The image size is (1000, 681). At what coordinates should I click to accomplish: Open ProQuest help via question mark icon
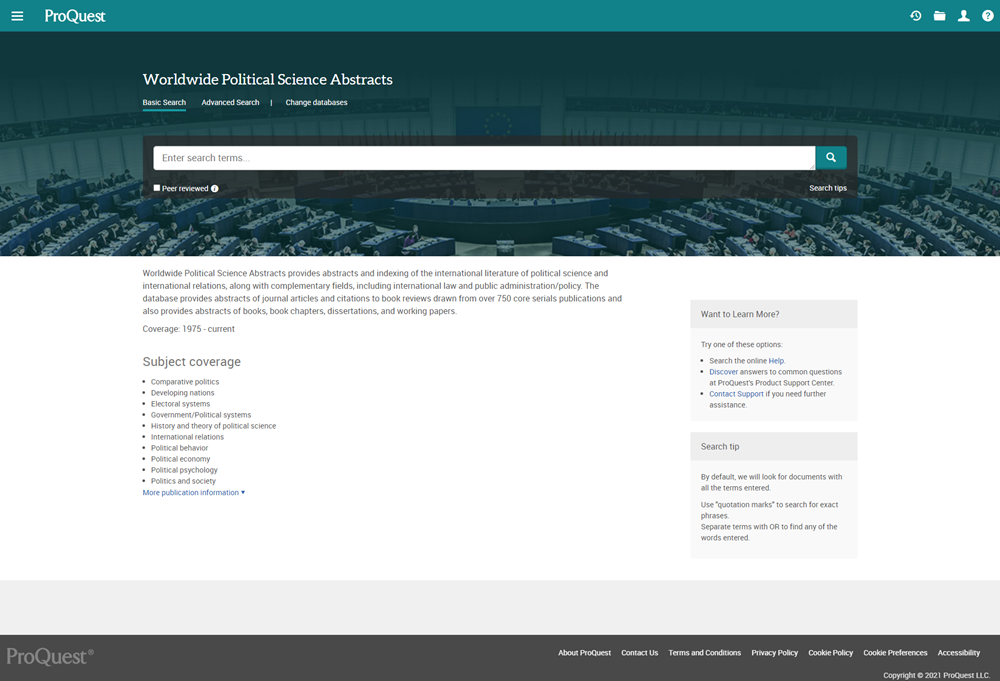987,15
